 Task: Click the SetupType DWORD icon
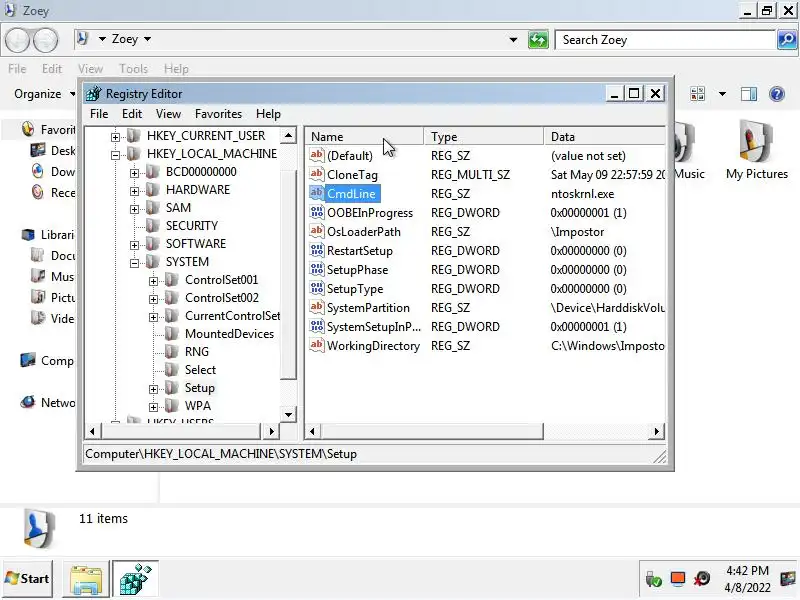point(317,288)
